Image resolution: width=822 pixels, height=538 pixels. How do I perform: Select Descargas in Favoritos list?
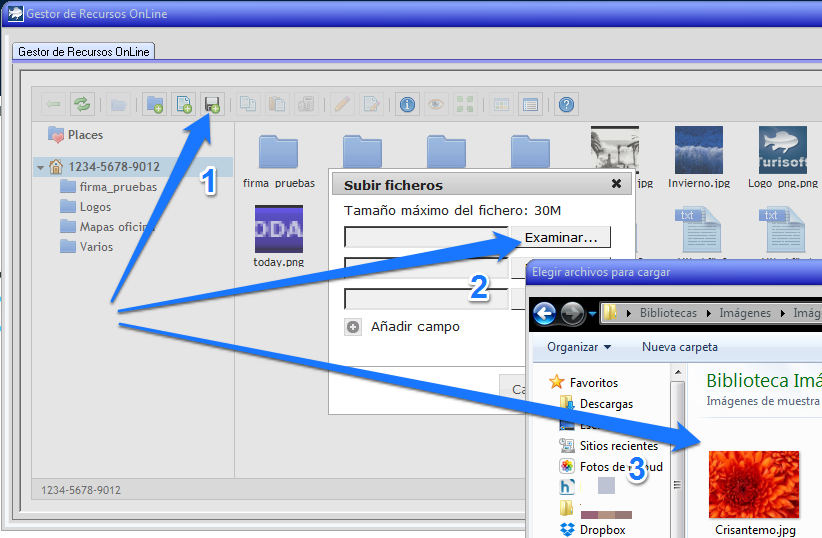click(x=606, y=404)
